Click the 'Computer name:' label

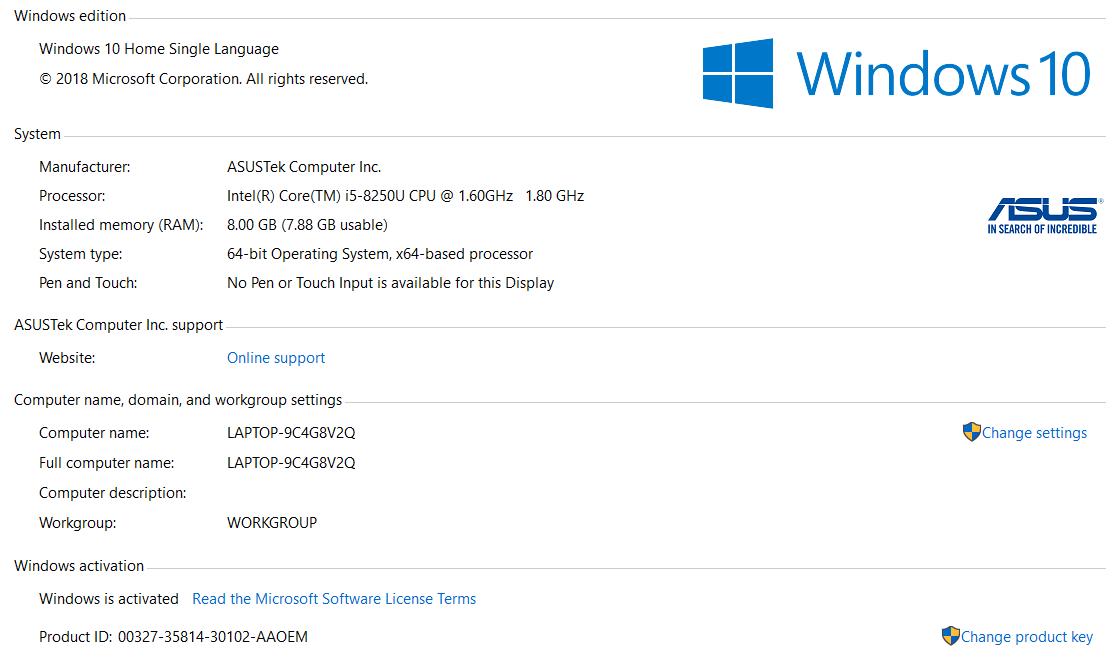click(x=94, y=433)
